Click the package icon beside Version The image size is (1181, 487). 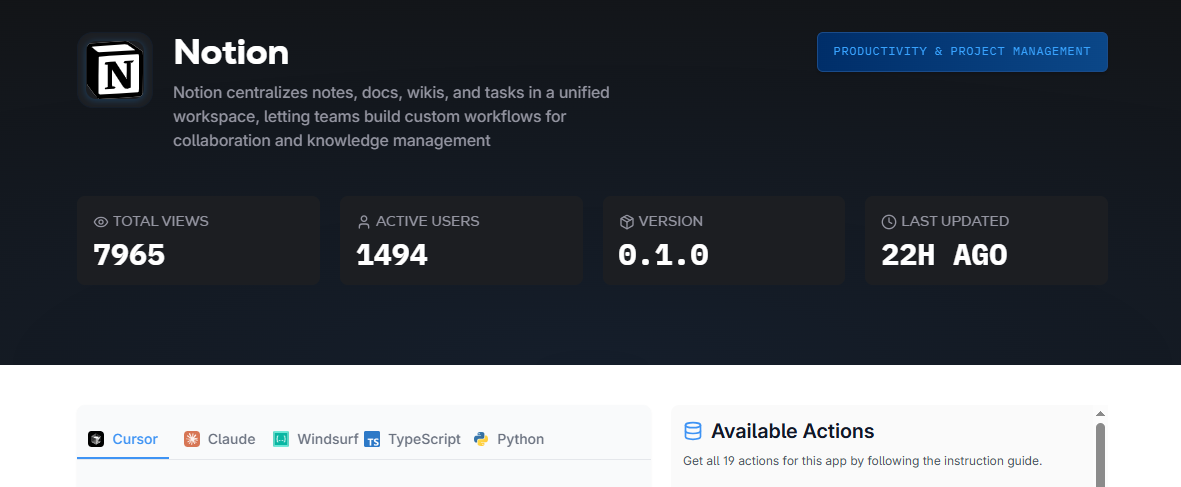(627, 222)
